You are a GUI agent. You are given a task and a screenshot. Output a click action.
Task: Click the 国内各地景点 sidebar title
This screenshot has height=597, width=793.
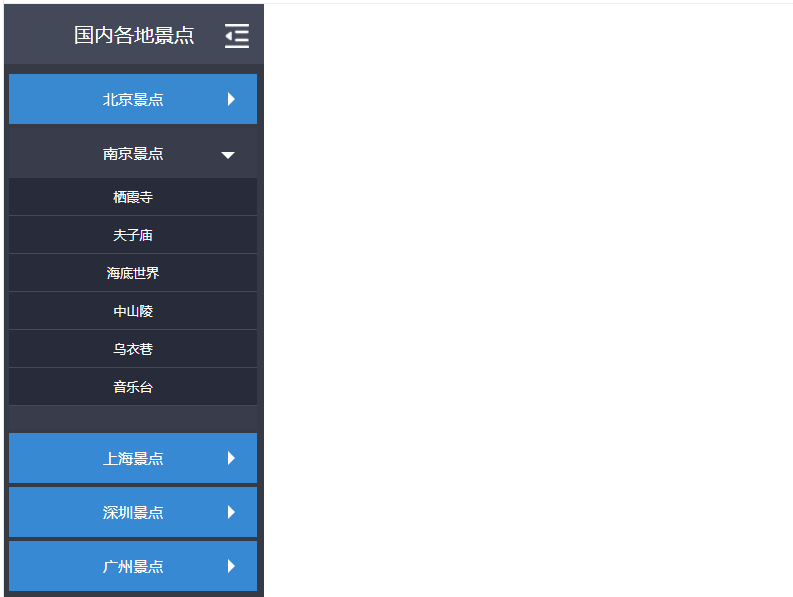134,36
